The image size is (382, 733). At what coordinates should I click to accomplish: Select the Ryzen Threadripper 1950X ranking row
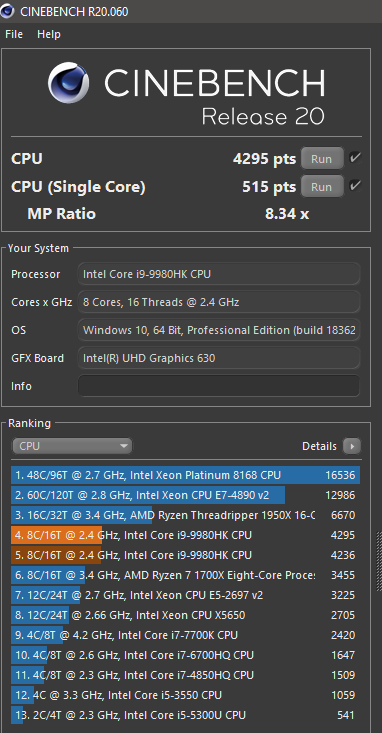click(186, 515)
